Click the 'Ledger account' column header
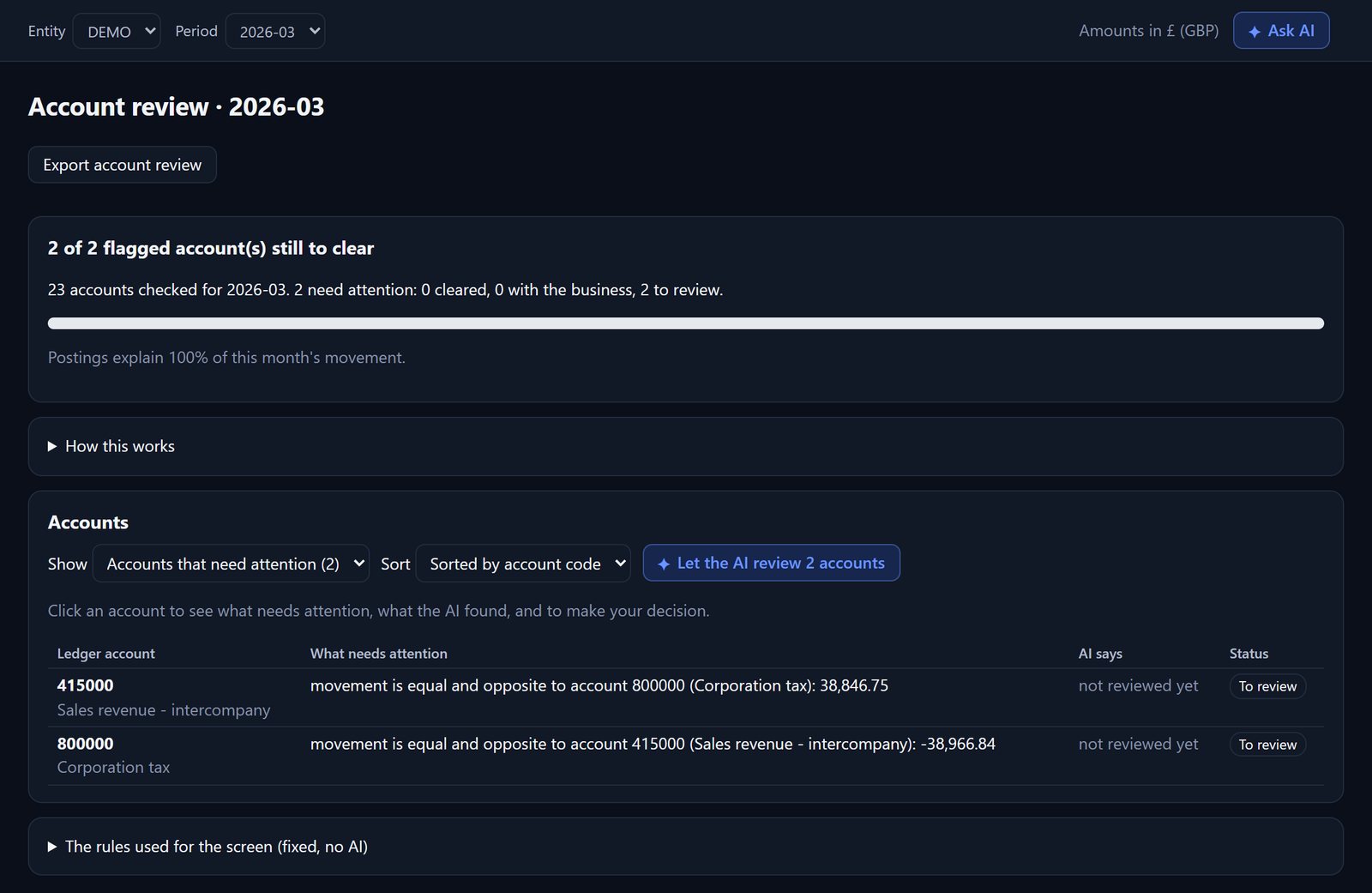 [x=105, y=654]
